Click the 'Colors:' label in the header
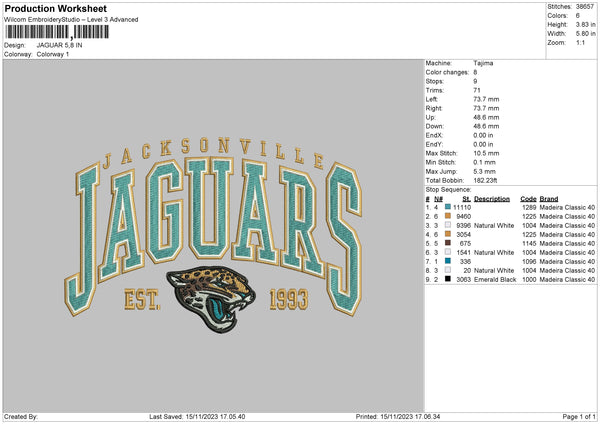 pos(557,16)
